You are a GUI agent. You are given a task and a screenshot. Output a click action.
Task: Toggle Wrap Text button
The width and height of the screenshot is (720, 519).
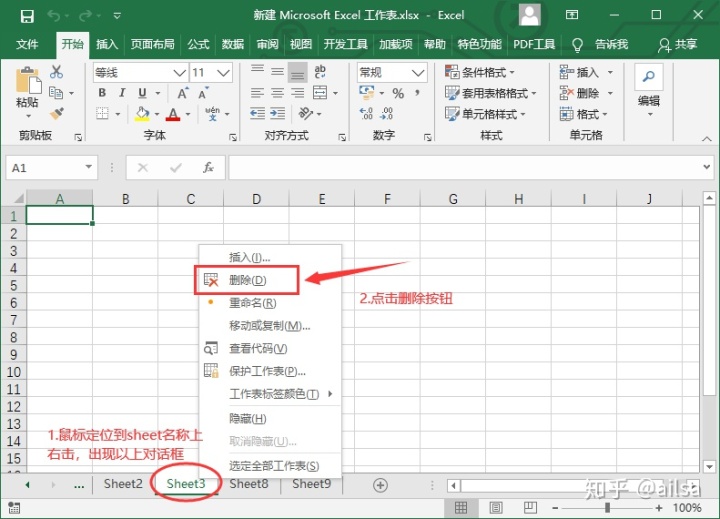[320, 71]
